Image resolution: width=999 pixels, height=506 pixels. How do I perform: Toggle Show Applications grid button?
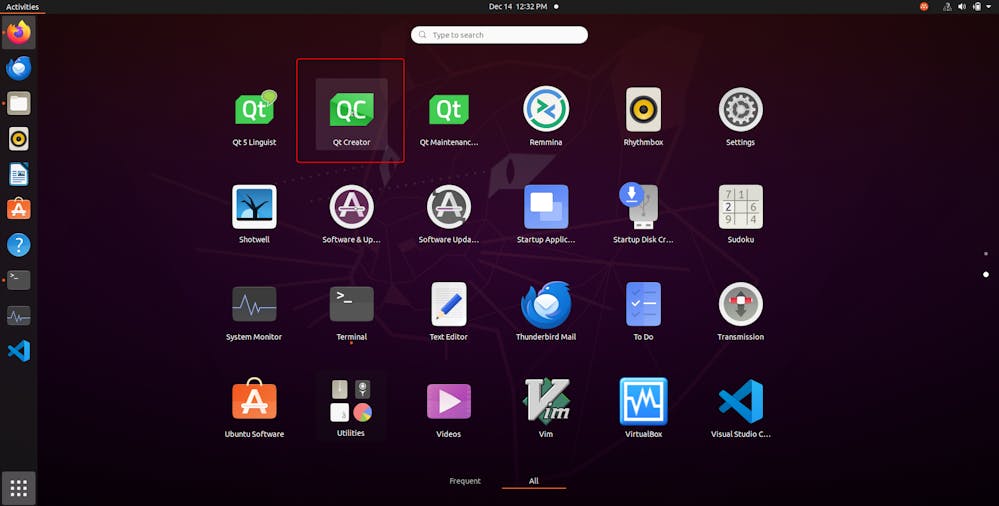18,488
